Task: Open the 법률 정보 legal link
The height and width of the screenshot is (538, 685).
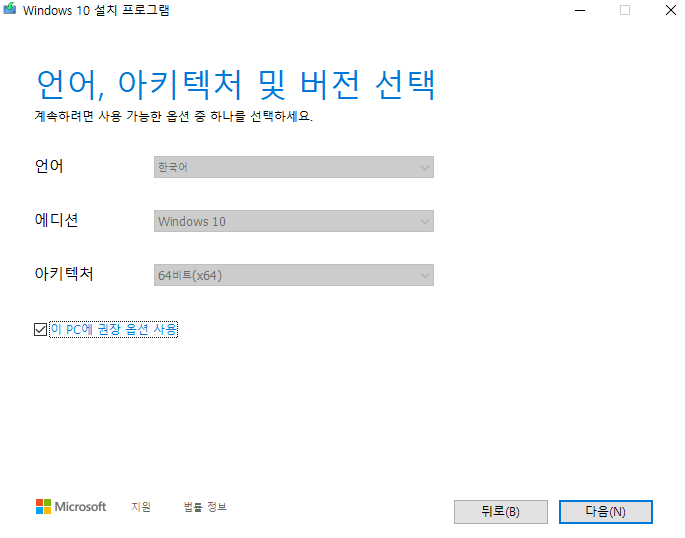Action: (x=205, y=507)
